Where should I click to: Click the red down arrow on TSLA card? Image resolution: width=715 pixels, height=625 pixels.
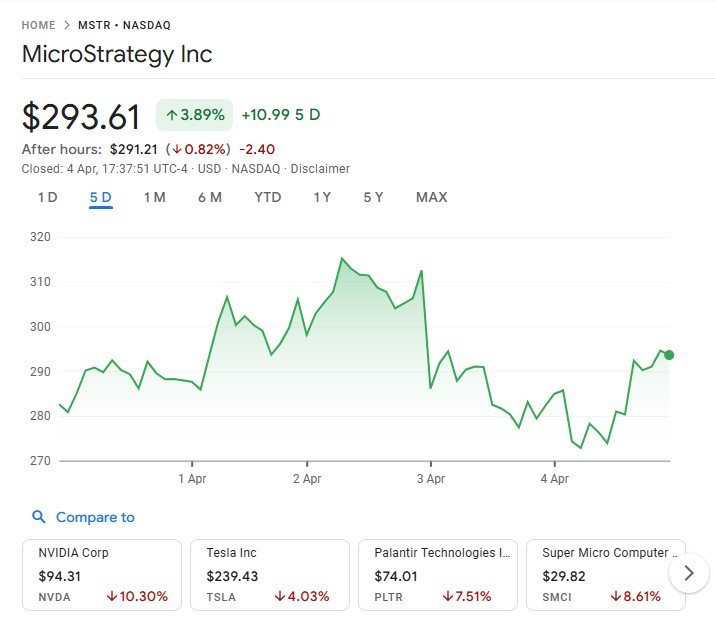280,597
